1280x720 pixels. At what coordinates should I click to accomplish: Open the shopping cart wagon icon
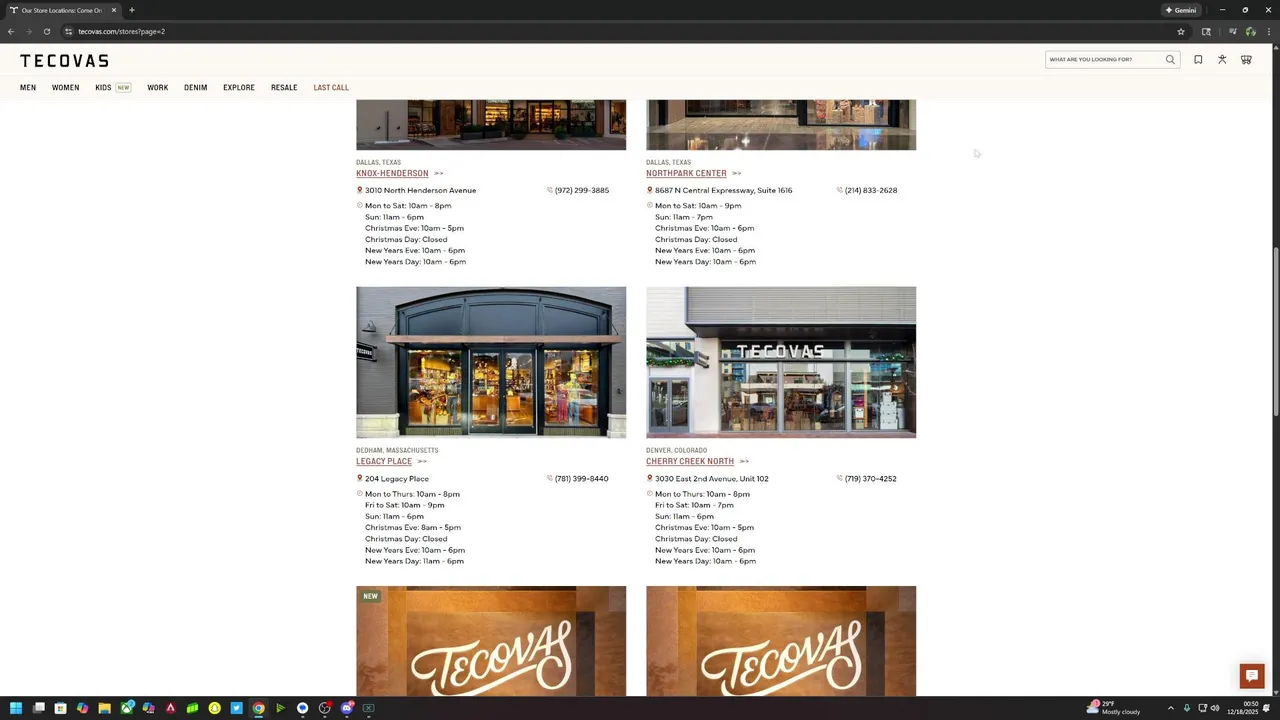1246,60
